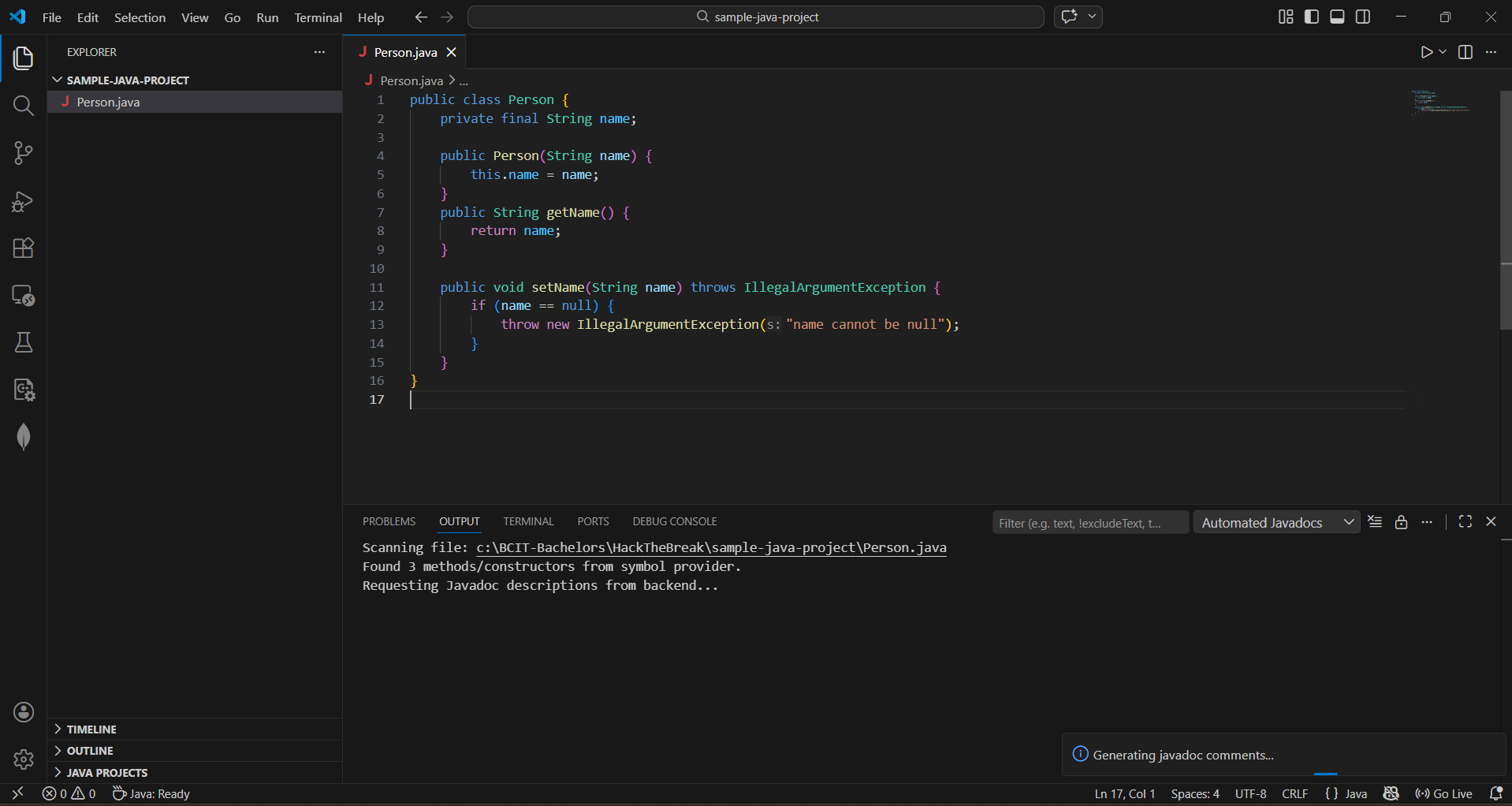Viewport: 1512px width, 806px height.
Task: Expand the JAVA PROJECTS section
Action: point(106,773)
